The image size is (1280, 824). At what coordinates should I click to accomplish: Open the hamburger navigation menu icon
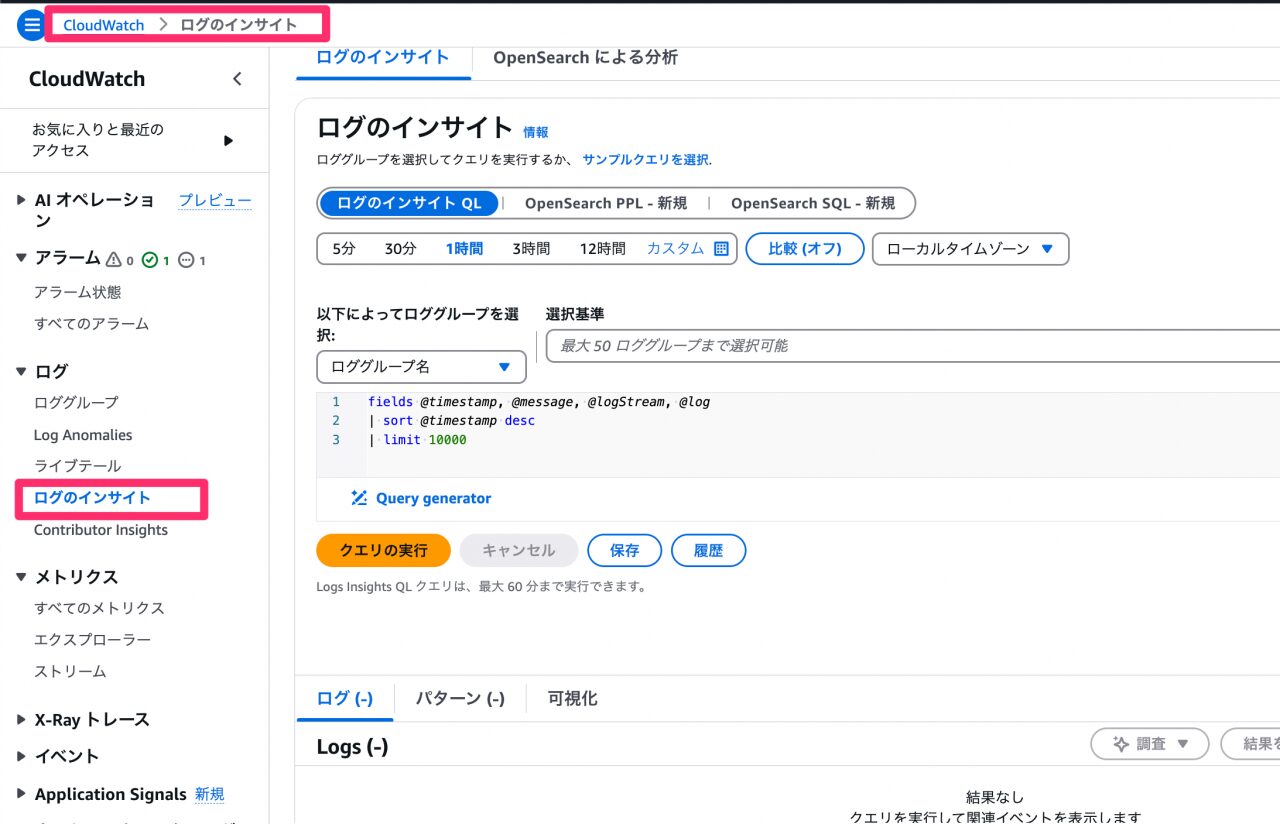coord(32,24)
